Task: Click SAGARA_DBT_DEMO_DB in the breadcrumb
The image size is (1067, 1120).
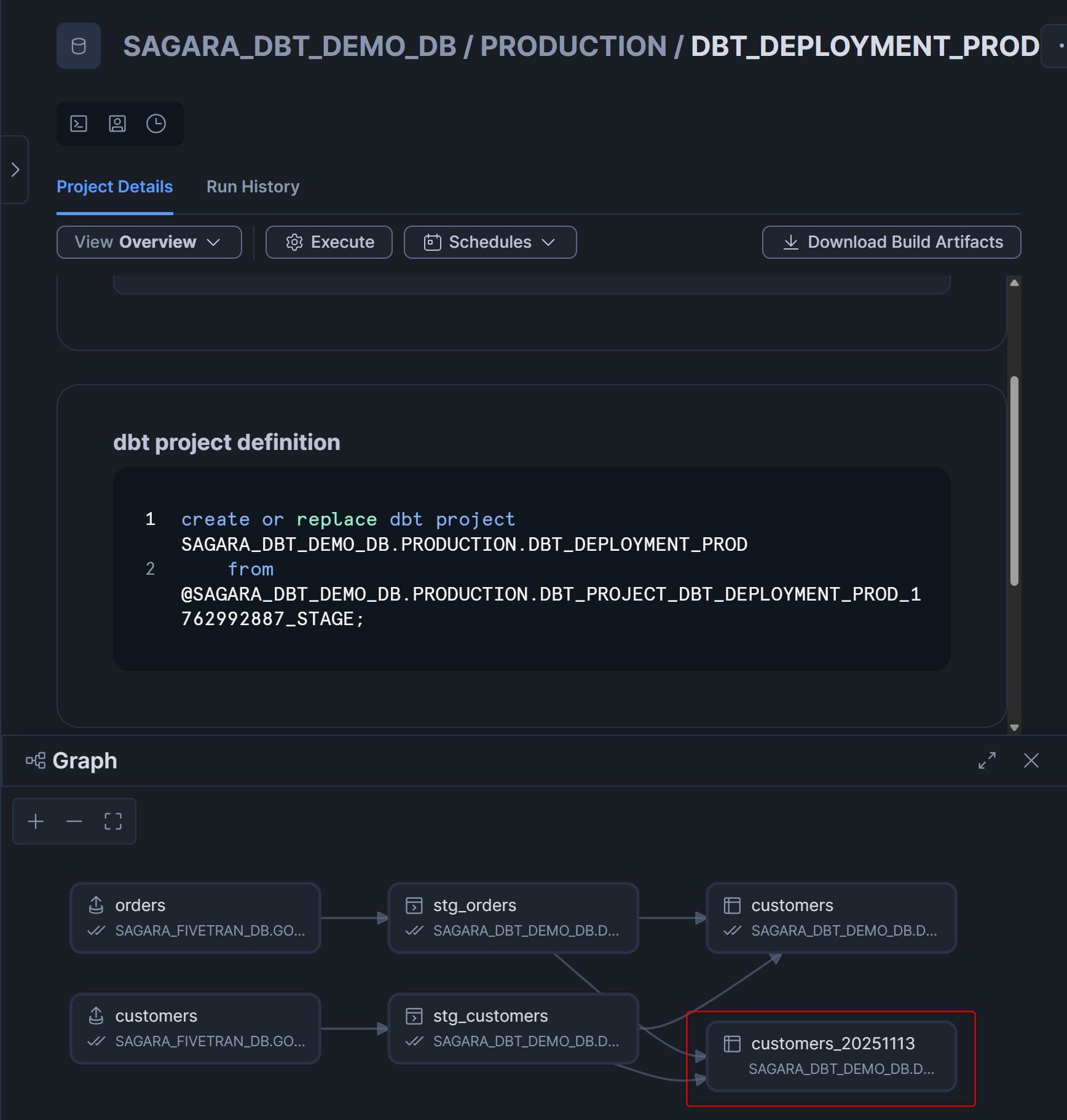Action: 290,47
